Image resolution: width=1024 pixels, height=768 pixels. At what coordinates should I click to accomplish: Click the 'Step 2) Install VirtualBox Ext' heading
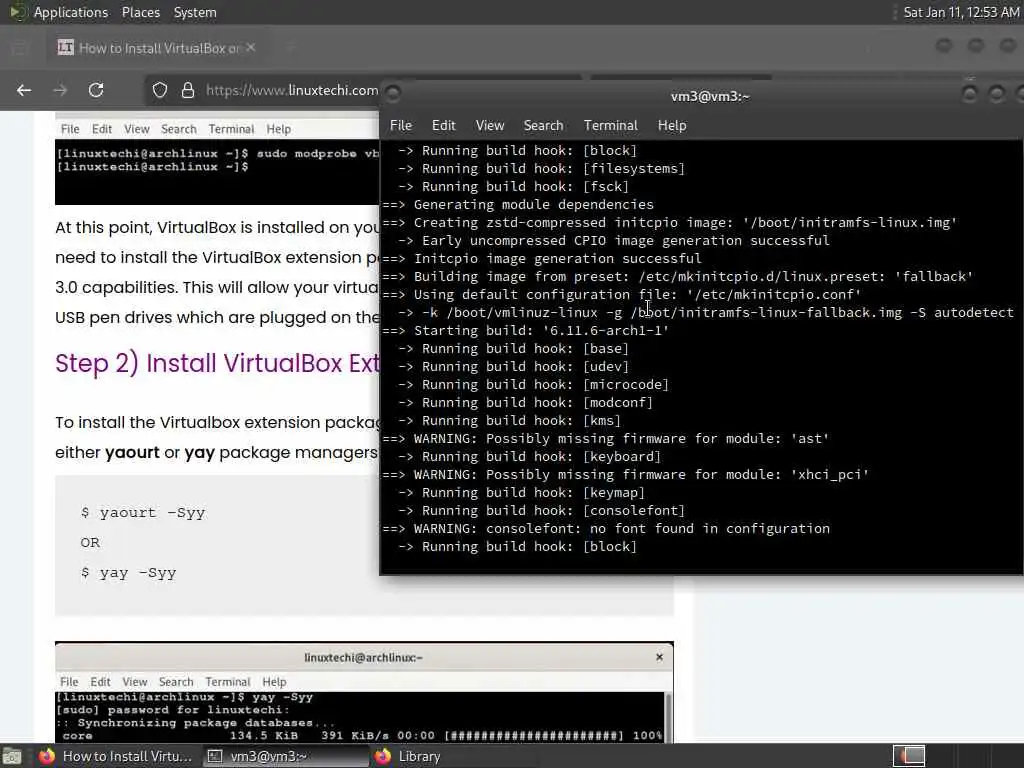coord(217,363)
